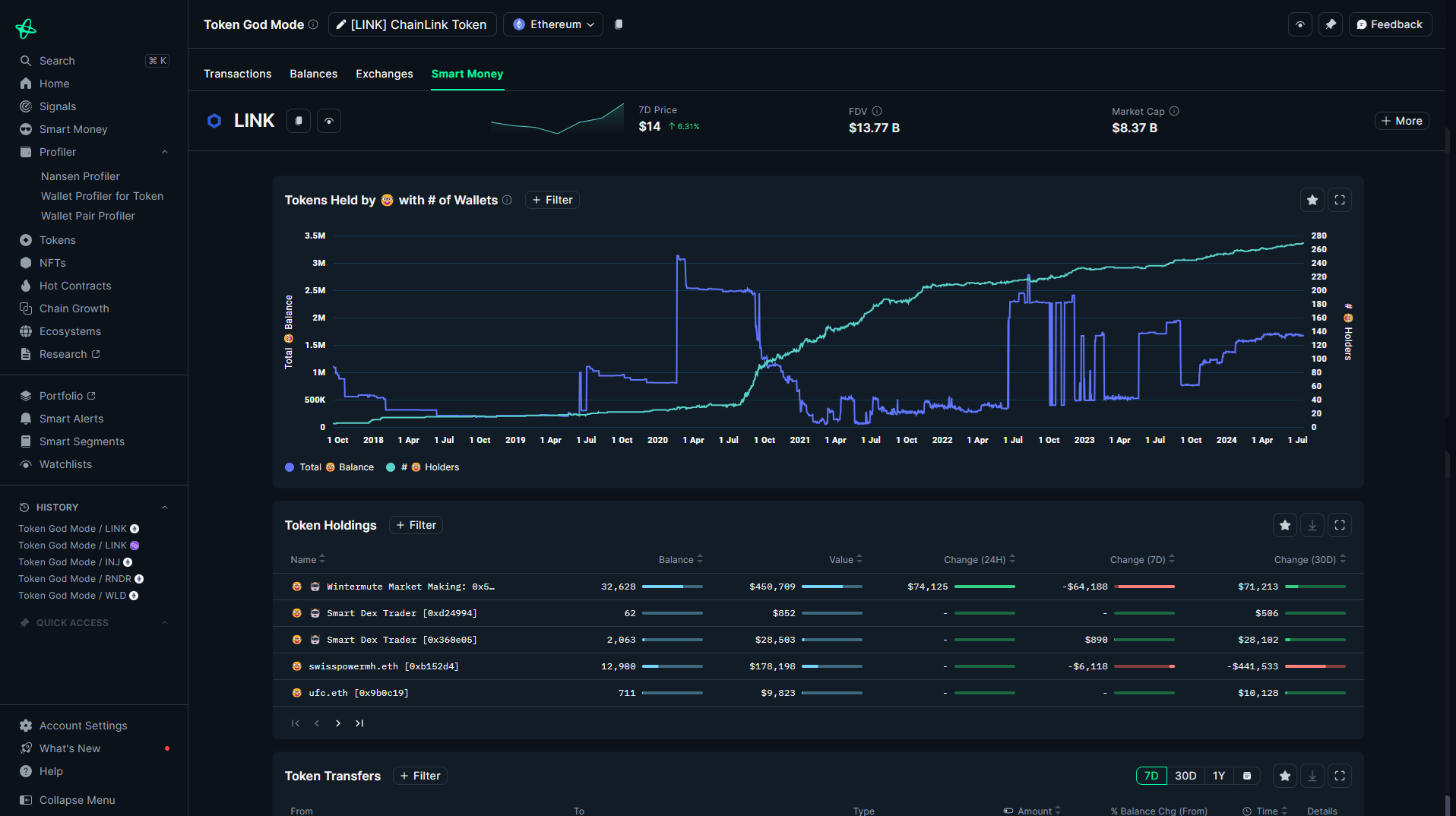
Task: Open the Ethereum chain dropdown
Action: pyautogui.click(x=553, y=24)
